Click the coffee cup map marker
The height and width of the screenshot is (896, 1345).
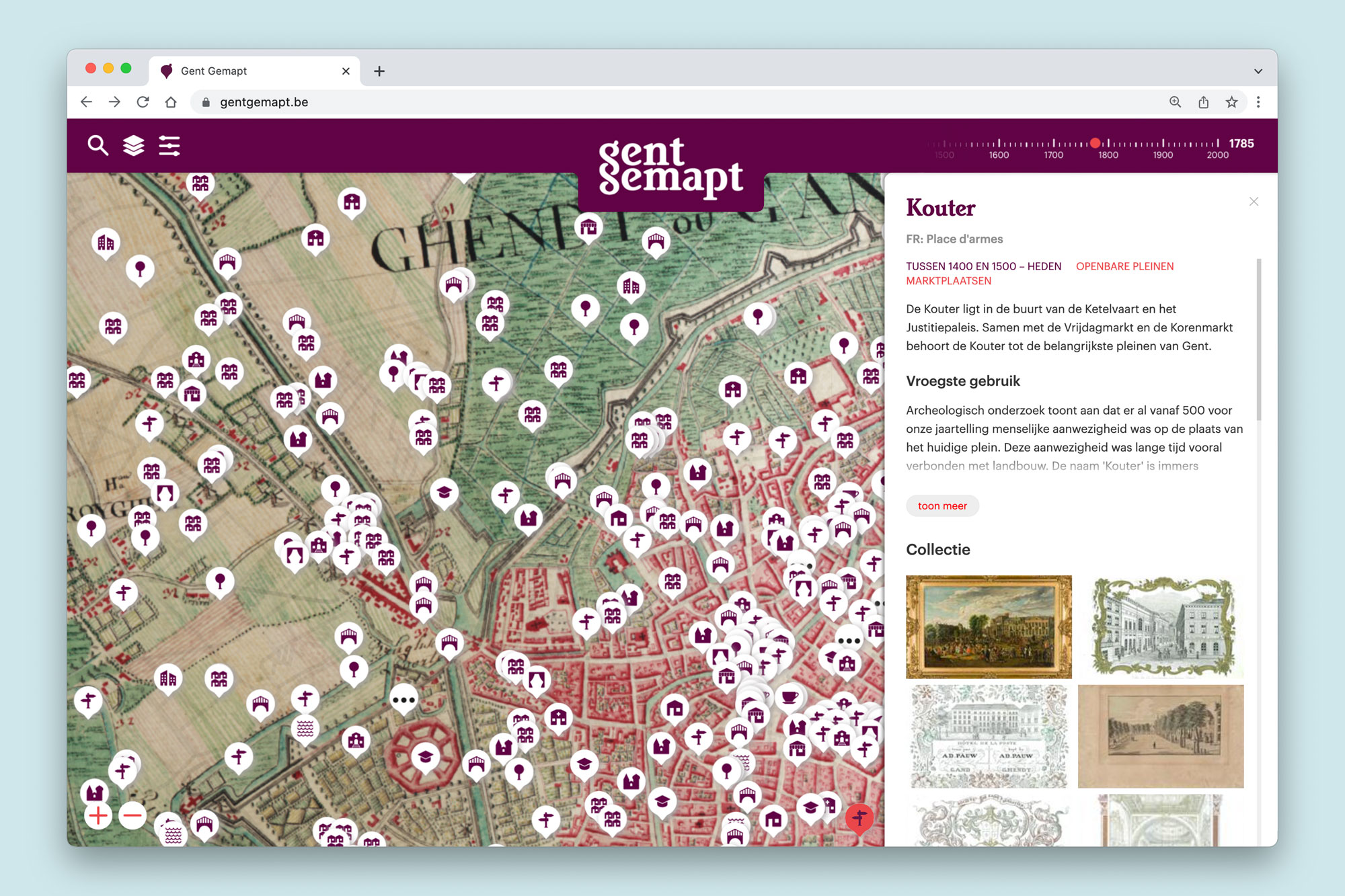point(790,696)
